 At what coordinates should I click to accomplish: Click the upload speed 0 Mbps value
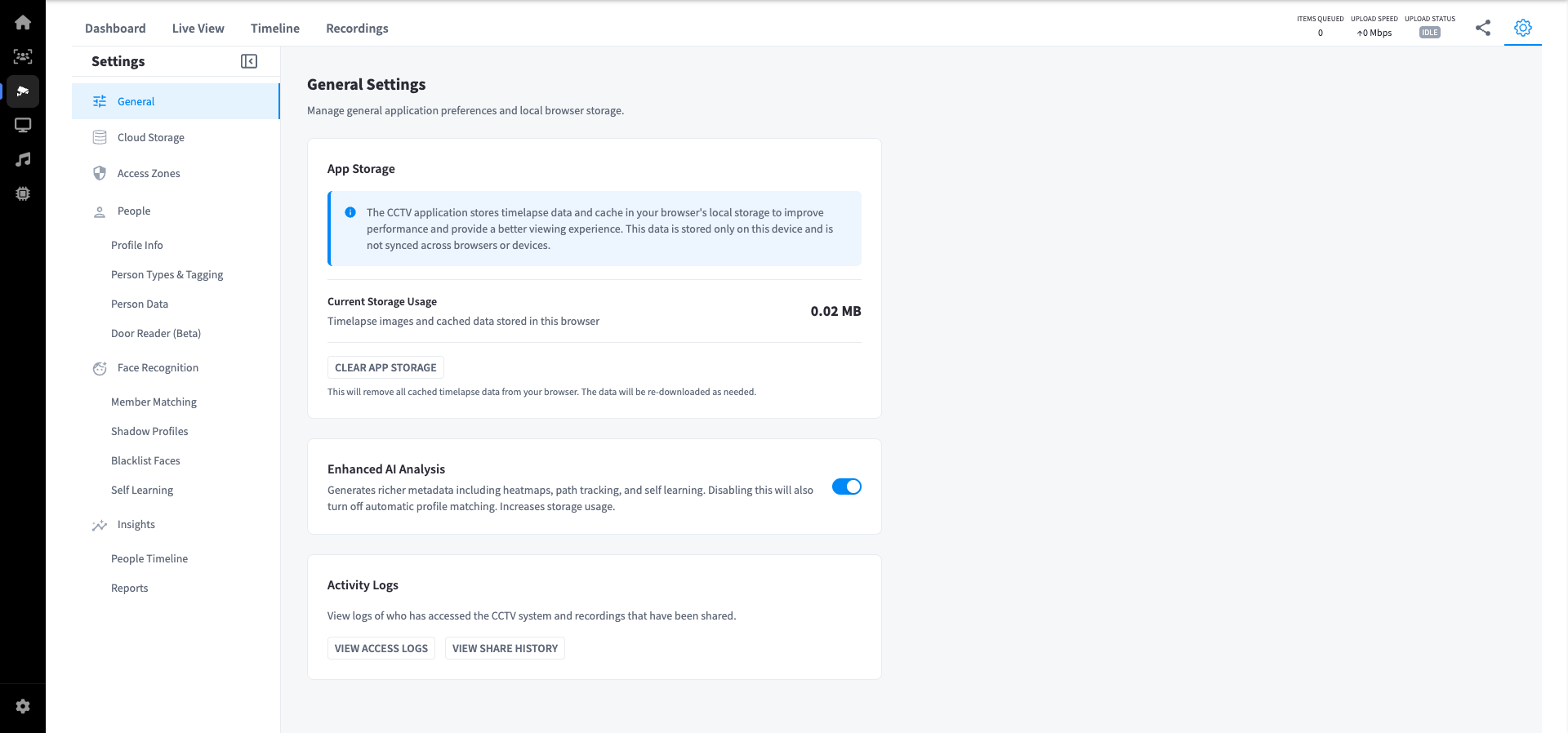click(1374, 33)
